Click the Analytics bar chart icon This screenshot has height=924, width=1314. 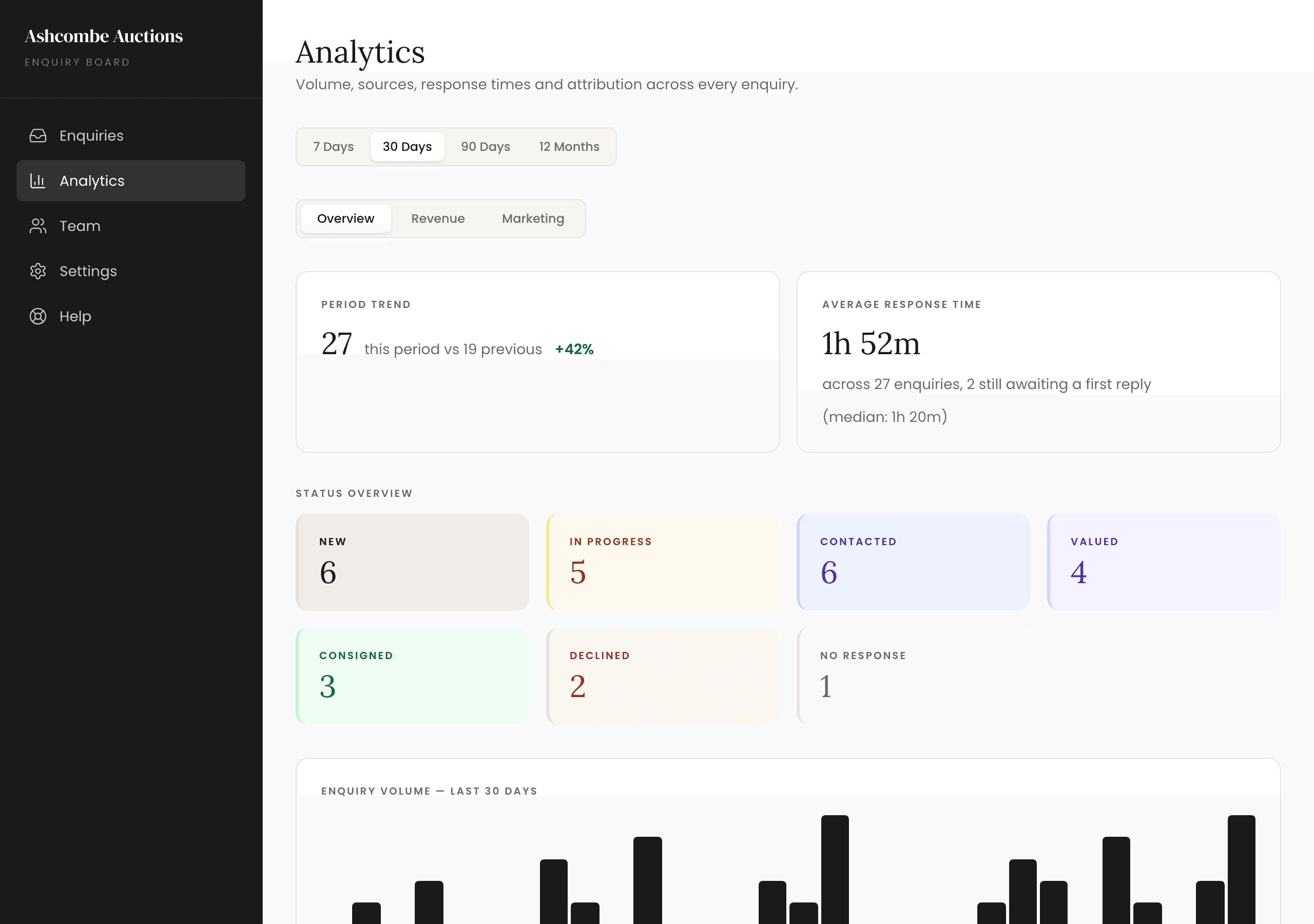tap(38, 181)
